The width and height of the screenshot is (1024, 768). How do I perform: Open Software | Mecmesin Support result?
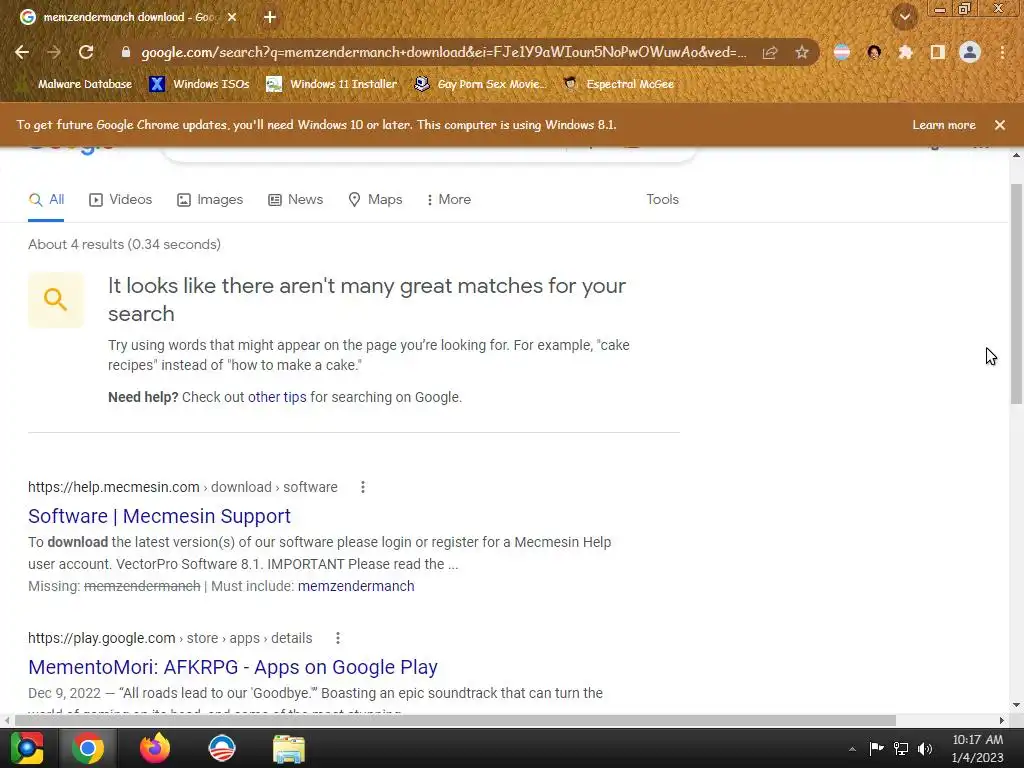[159, 516]
